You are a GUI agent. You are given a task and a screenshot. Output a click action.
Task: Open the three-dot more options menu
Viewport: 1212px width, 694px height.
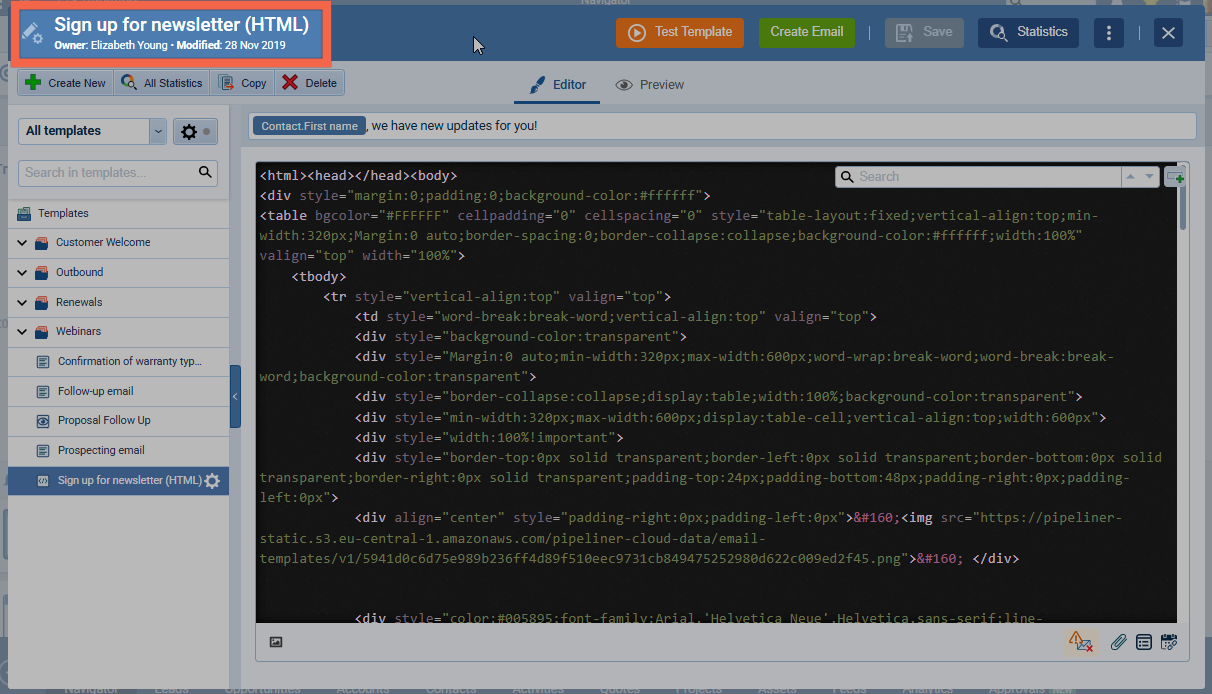[x=1108, y=33]
